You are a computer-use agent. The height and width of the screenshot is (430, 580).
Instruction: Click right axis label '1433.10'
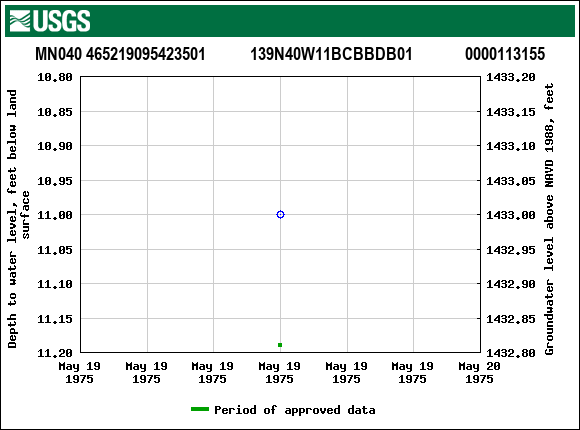[x=511, y=146]
